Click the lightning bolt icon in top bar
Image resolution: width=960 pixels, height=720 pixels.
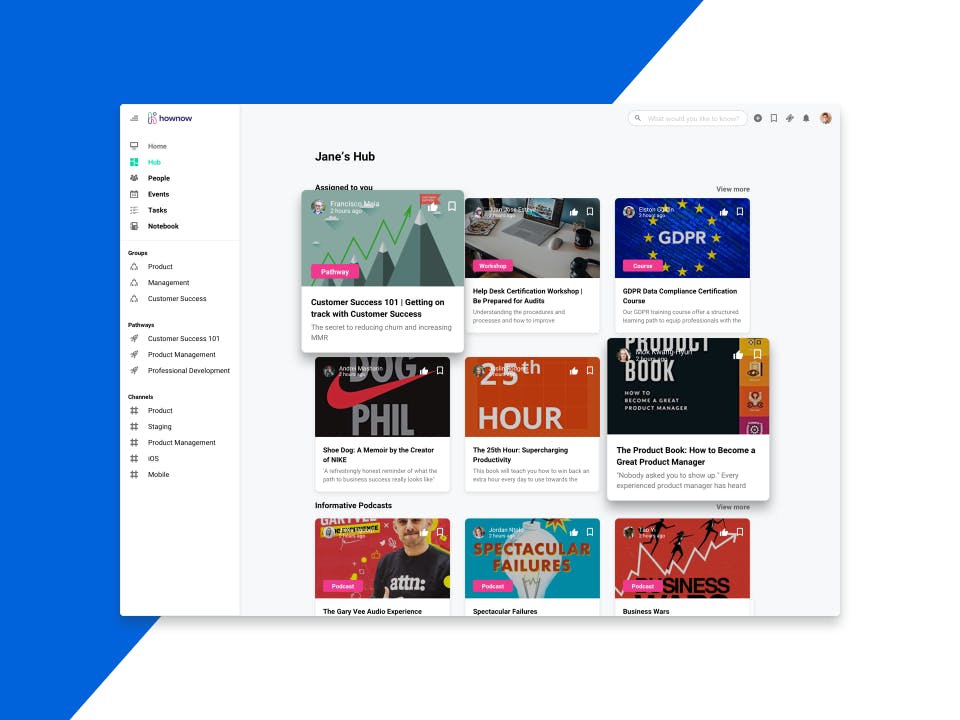(x=790, y=118)
